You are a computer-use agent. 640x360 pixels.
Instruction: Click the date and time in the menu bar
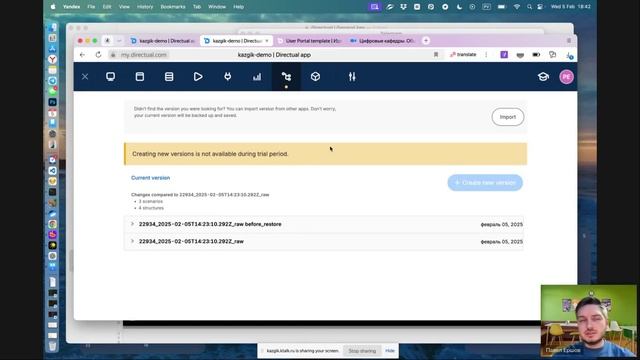click(x=571, y=7)
